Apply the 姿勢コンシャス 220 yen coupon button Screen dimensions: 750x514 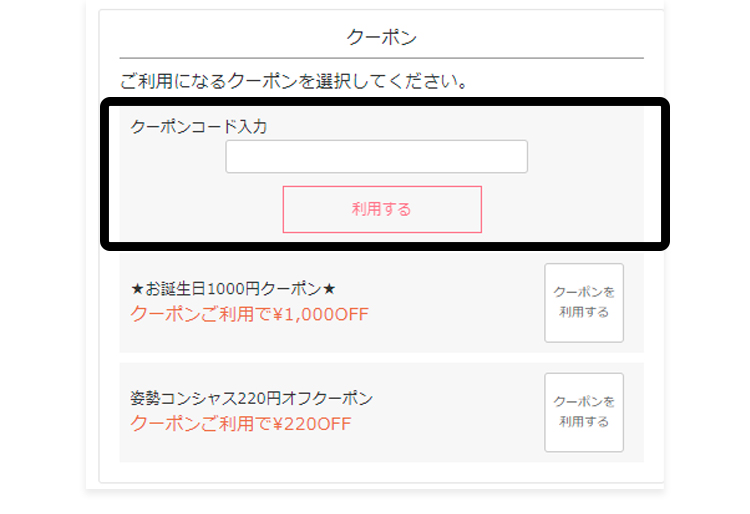tap(584, 413)
